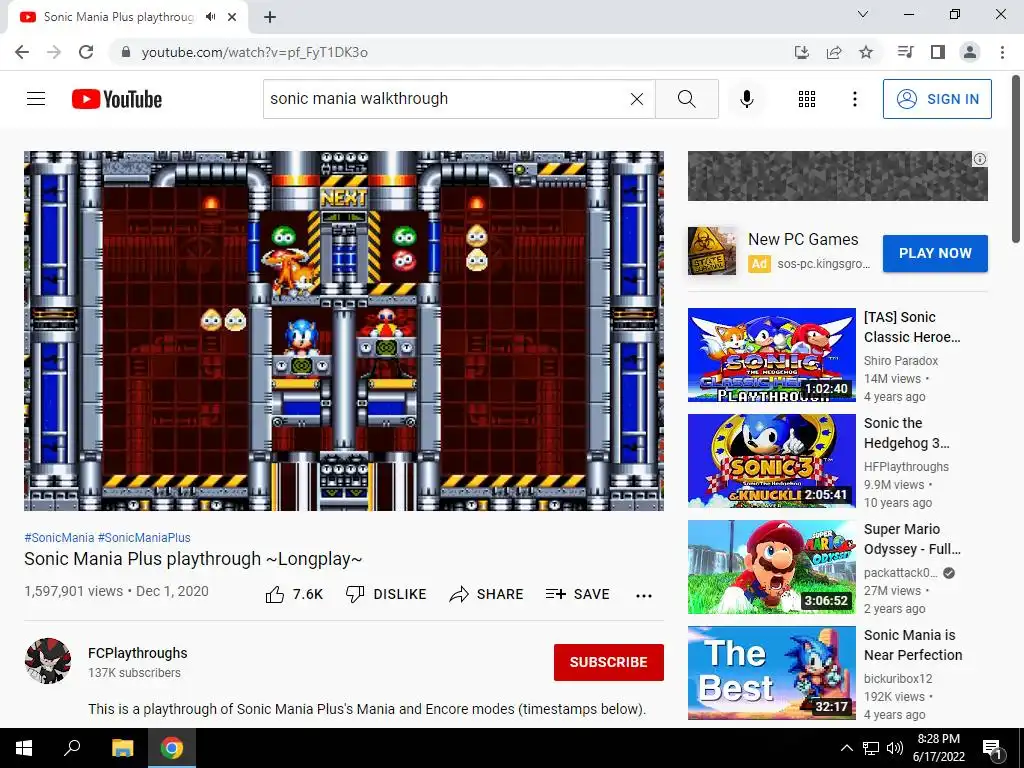Open the New PC Games ad thumbnail
This screenshot has height=768, width=1024.
[712, 251]
